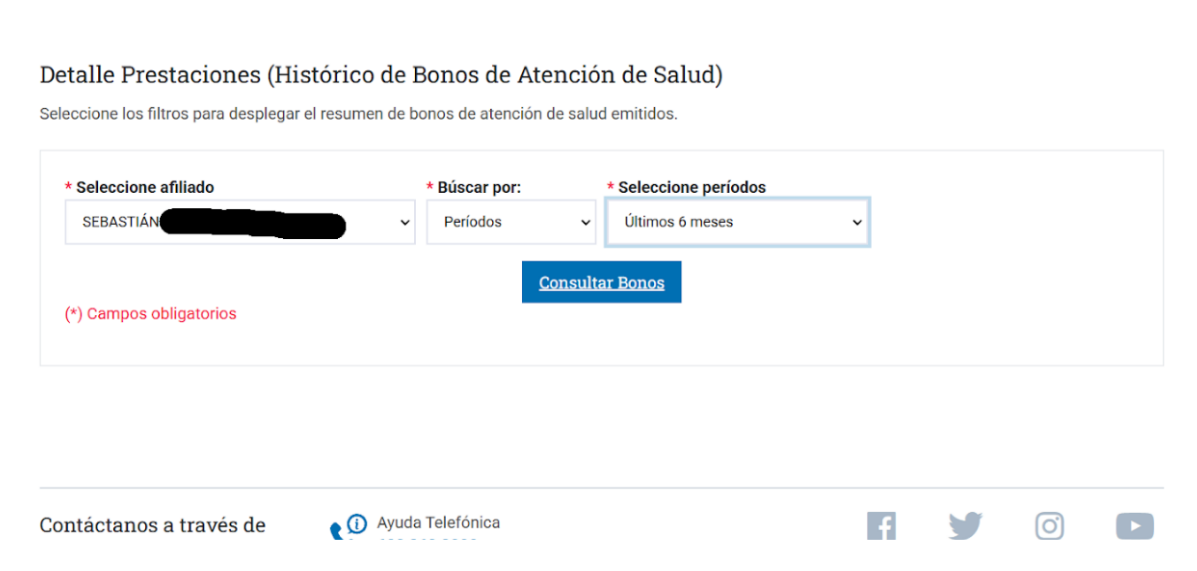This screenshot has height=571, width=1197.
Task: Click the filter instructions text under the heading
Action: point(358,114)
